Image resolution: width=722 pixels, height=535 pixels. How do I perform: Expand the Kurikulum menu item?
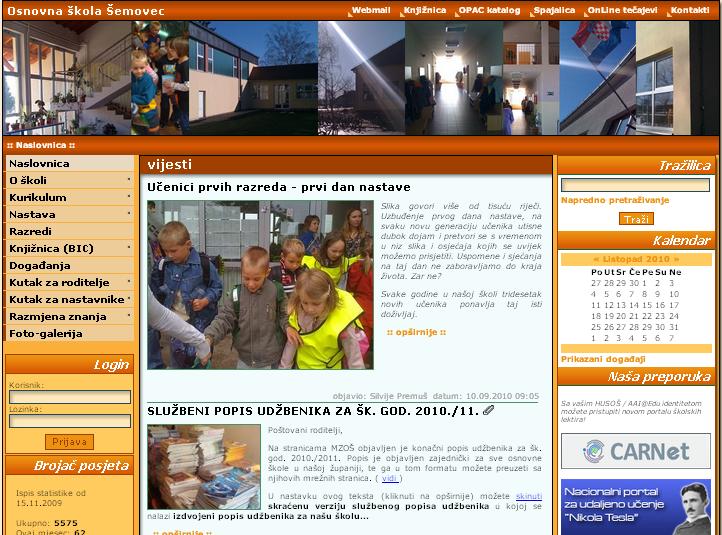pos(70,198)
